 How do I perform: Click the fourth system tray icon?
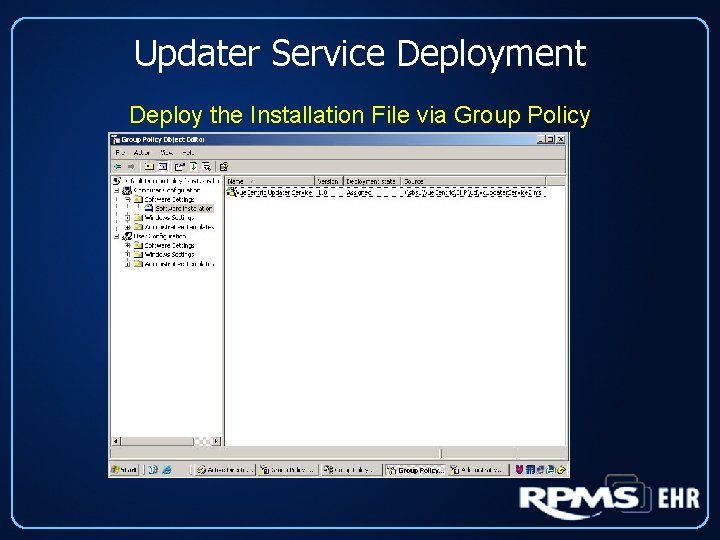(x=551, y=470)
